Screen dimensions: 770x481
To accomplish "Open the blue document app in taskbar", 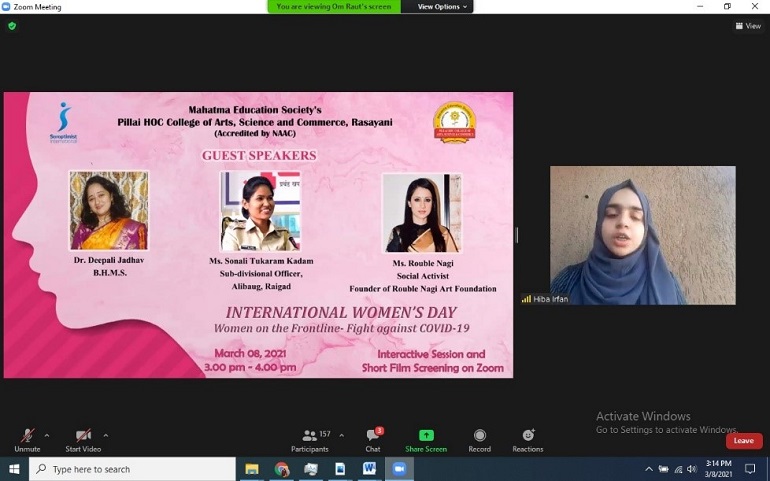I will point(340,469).
